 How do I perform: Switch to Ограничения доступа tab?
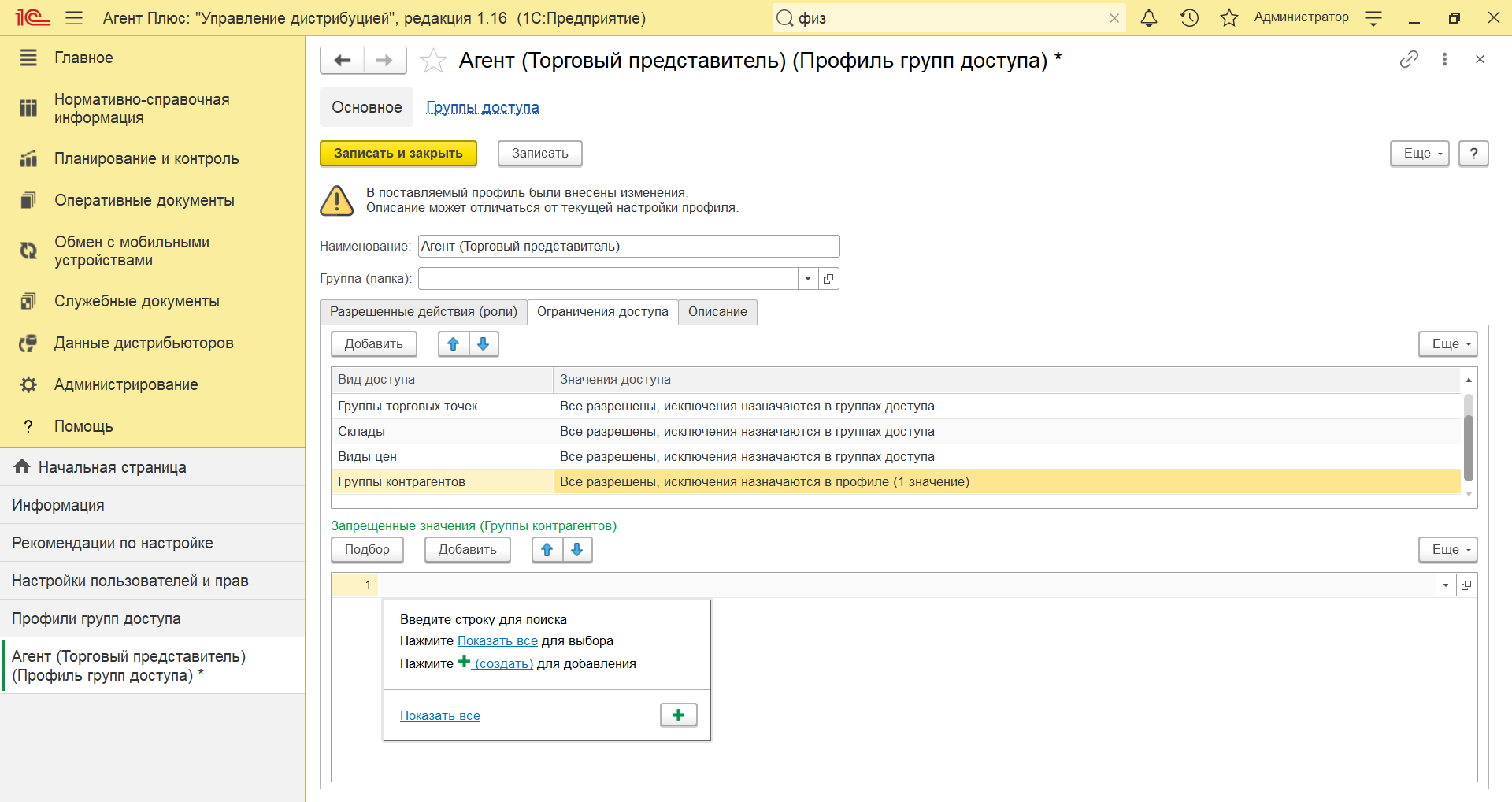602,312
